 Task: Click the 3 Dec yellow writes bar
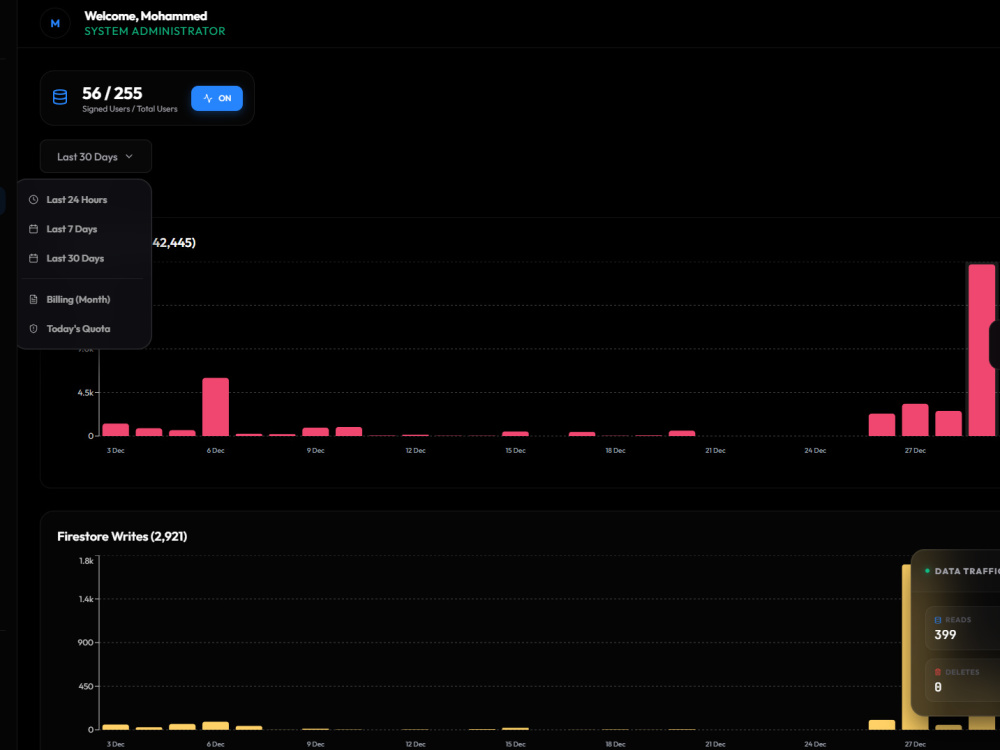click(x=115, y=727)
